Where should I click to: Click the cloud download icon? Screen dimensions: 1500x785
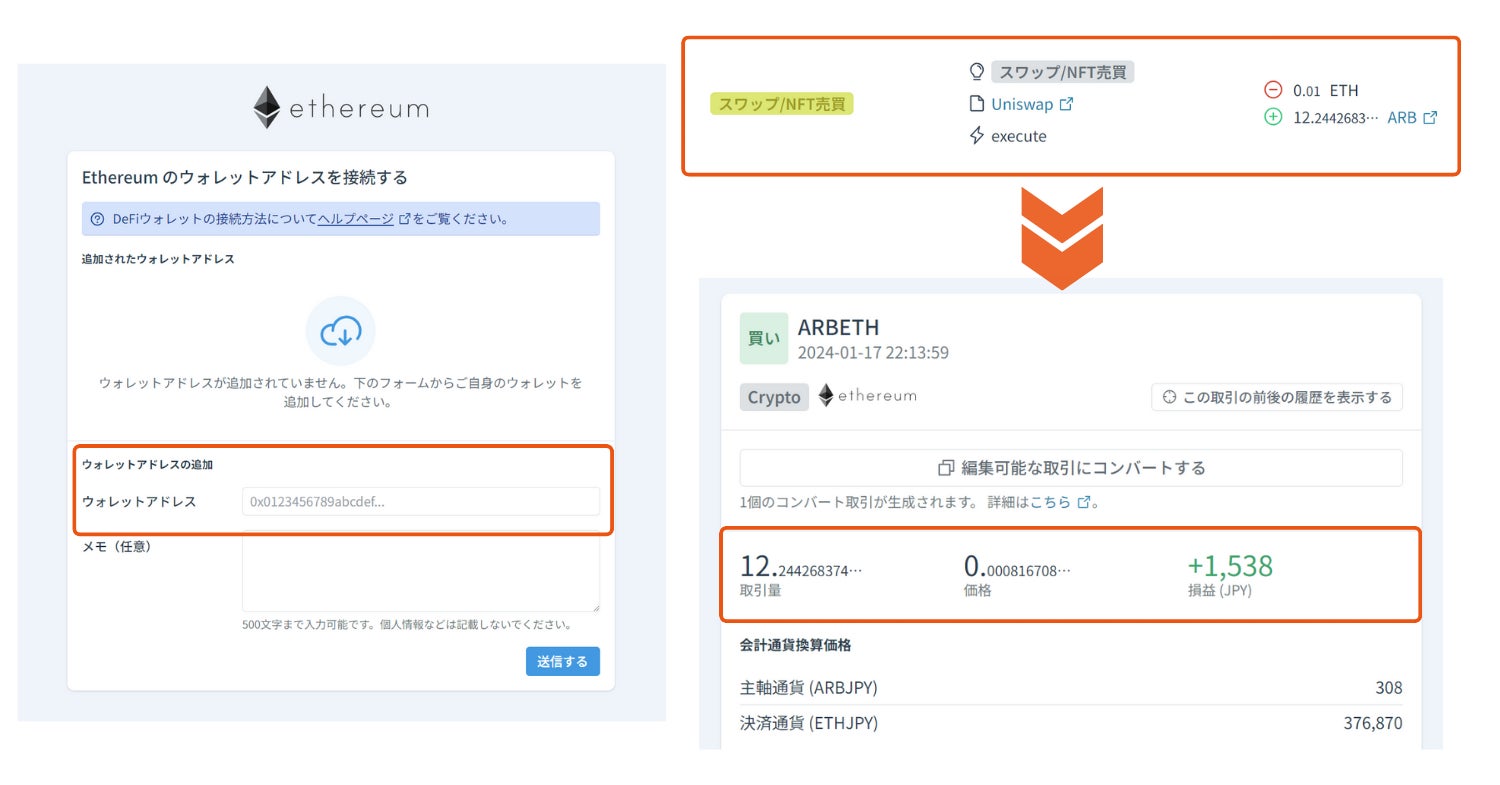click(x=341, y=331)
